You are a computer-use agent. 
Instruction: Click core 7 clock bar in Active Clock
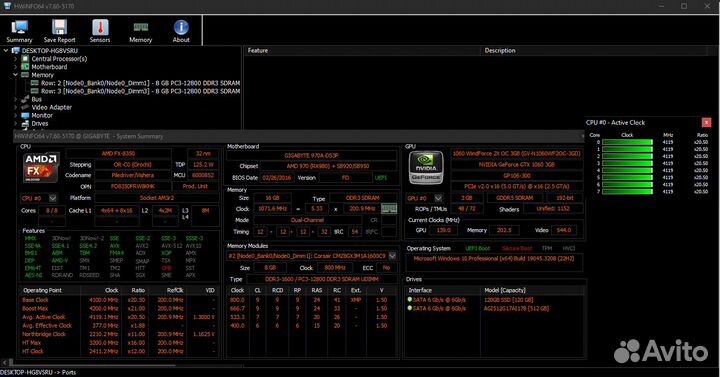click(x=627, y=191)
